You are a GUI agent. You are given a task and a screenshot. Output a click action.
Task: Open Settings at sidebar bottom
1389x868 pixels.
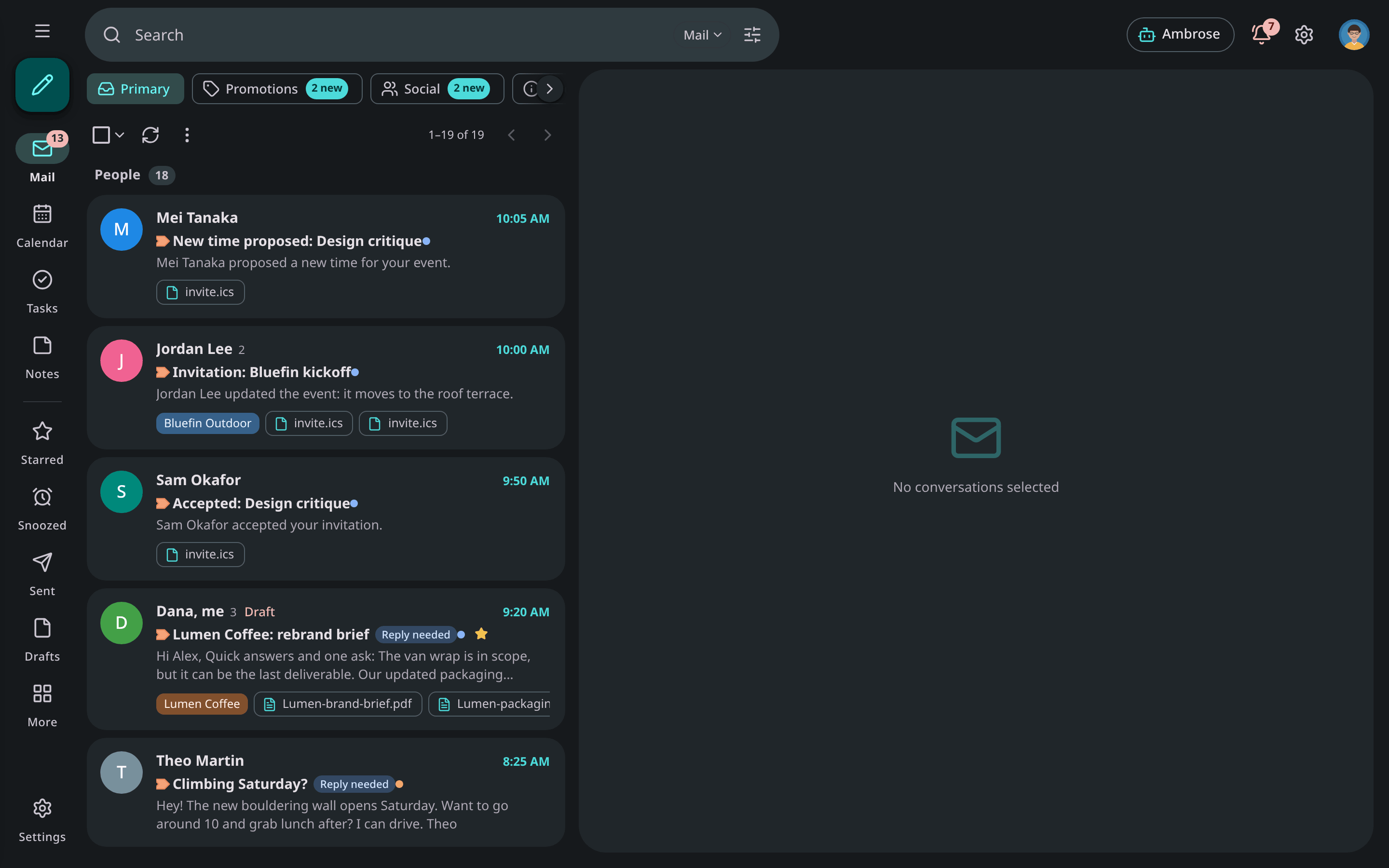[42, 820]
